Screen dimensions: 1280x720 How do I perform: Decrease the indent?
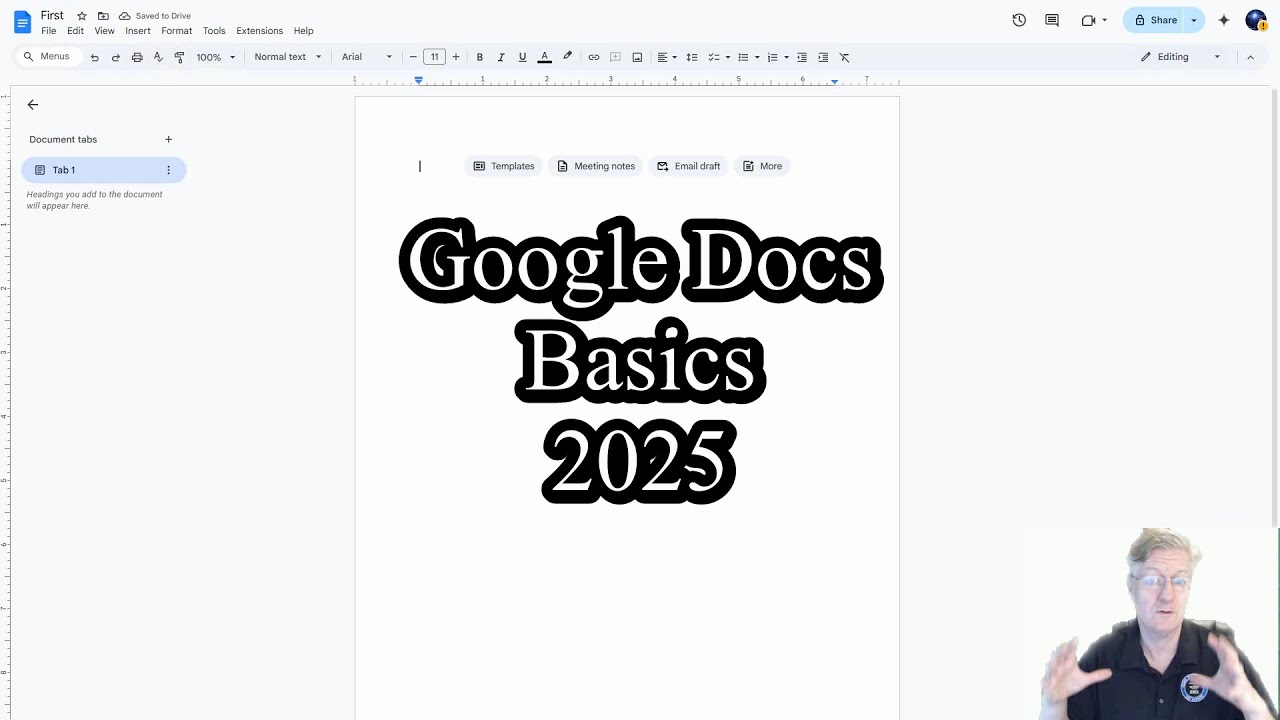802,57
